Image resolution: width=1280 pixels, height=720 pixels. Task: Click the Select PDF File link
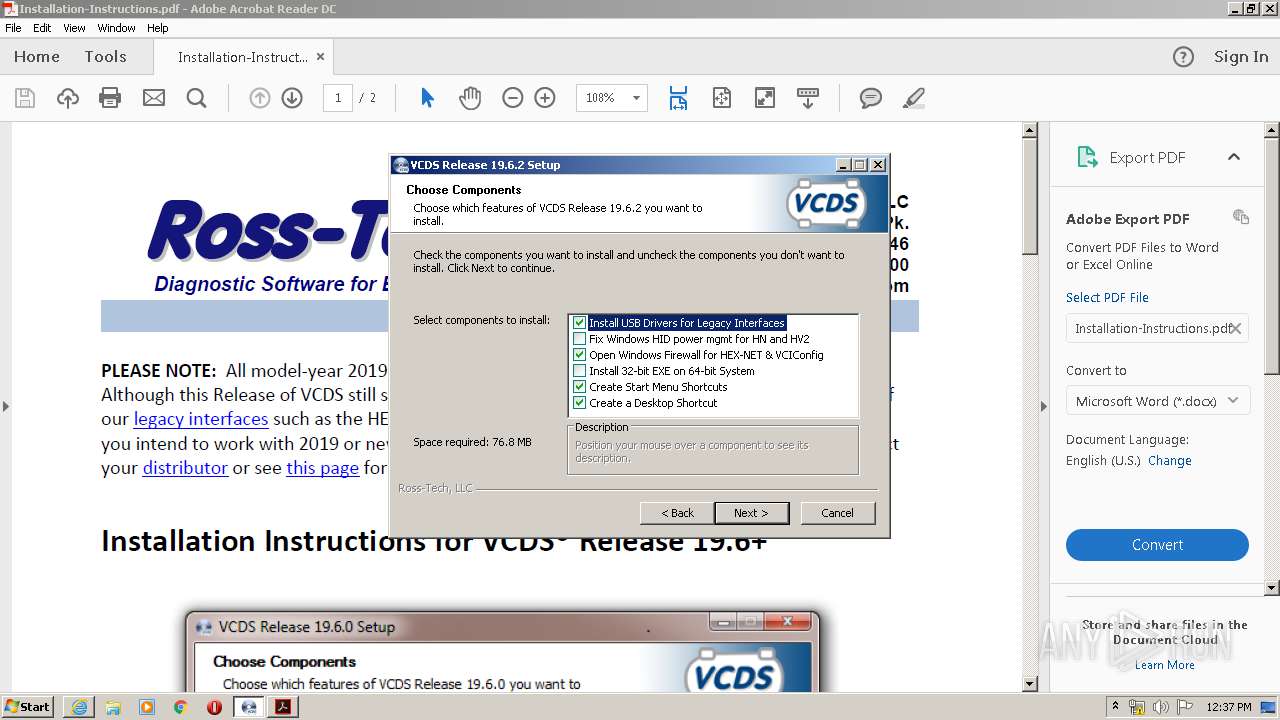click(x=1107, y=297)
